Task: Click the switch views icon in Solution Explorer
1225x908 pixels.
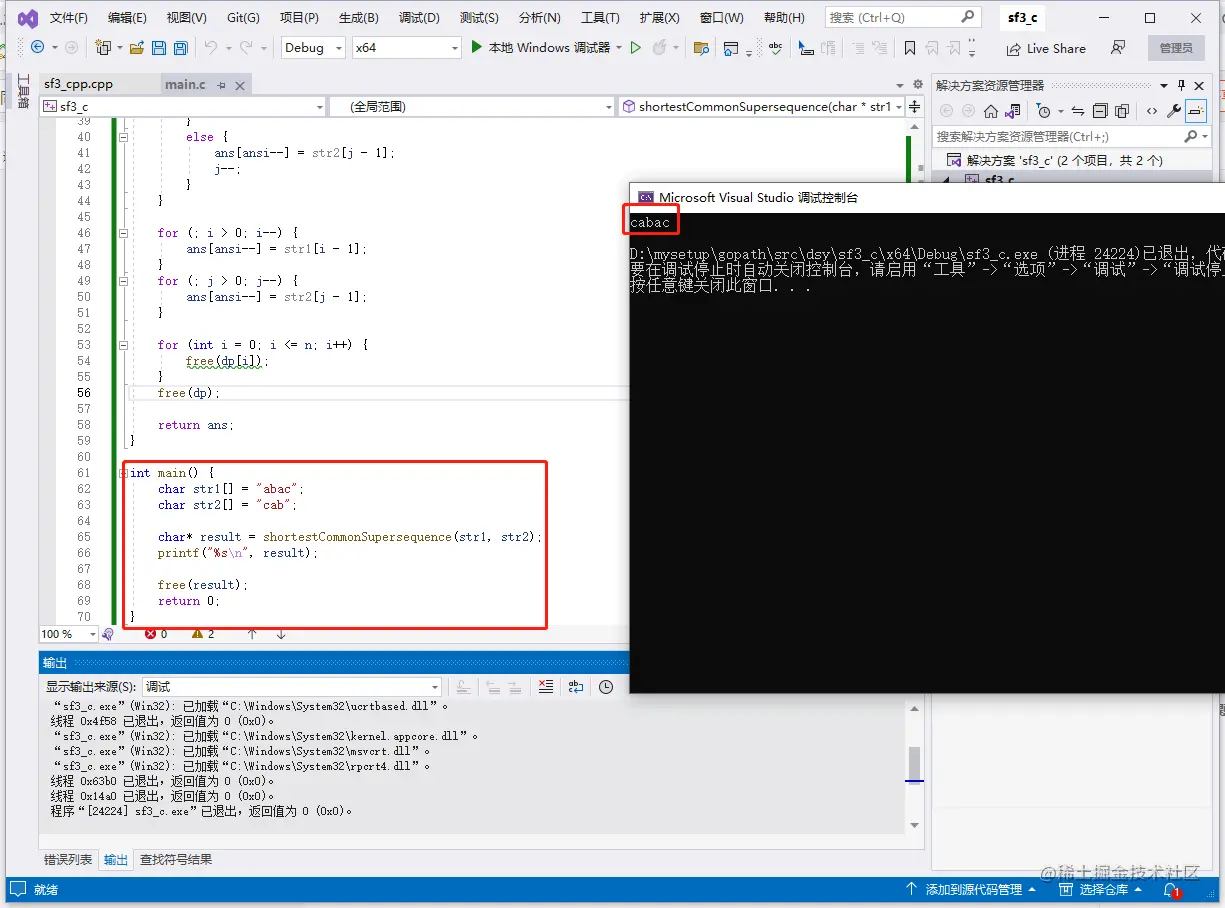Action: (1013, 111)
